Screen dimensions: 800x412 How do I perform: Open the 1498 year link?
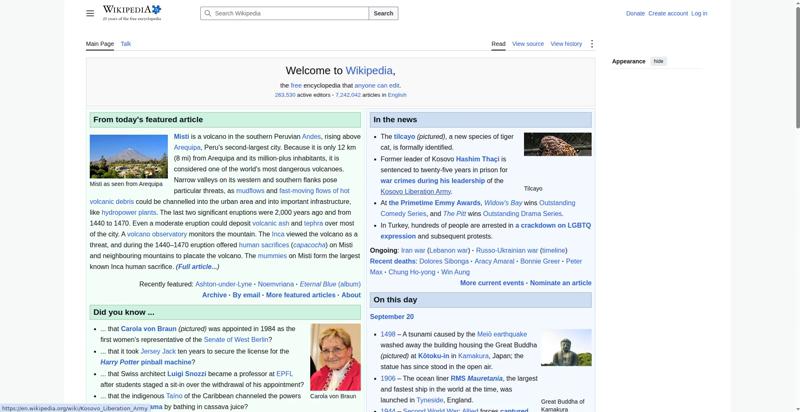tap(388, 334)
